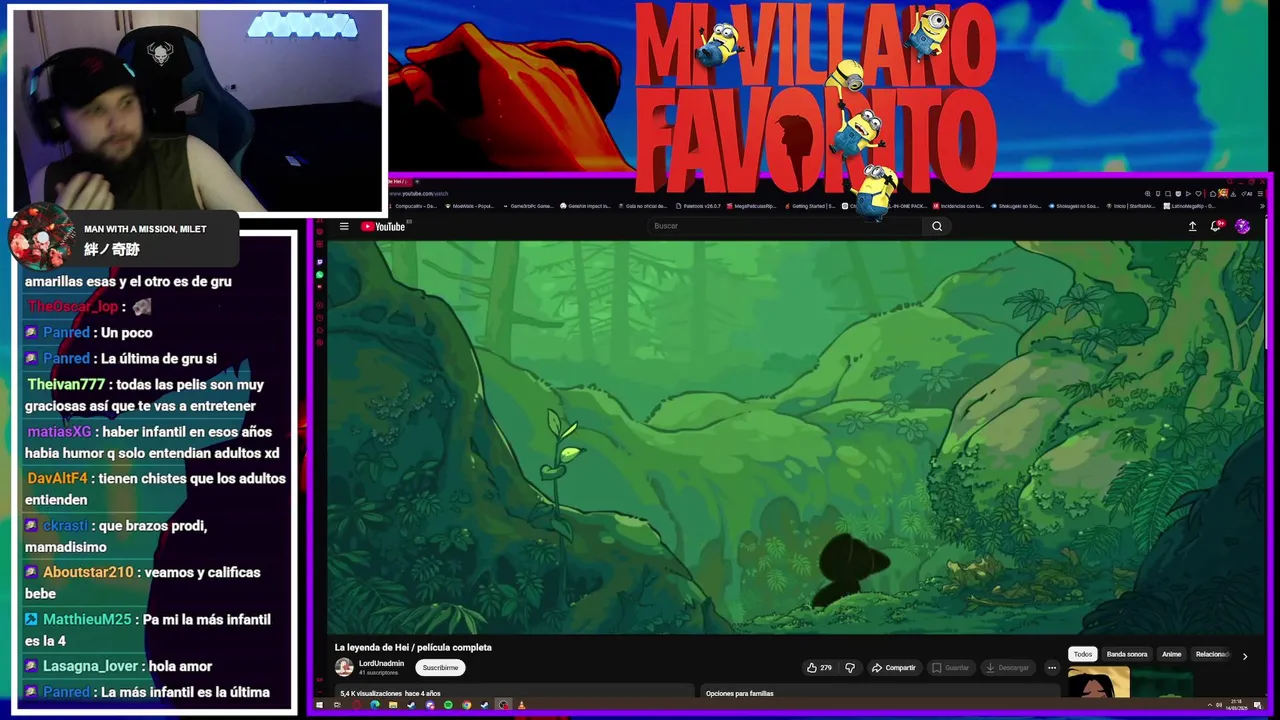Click the YouTube search magnifier button
Screen dimensions: 1280x720
tap(937, 226)
